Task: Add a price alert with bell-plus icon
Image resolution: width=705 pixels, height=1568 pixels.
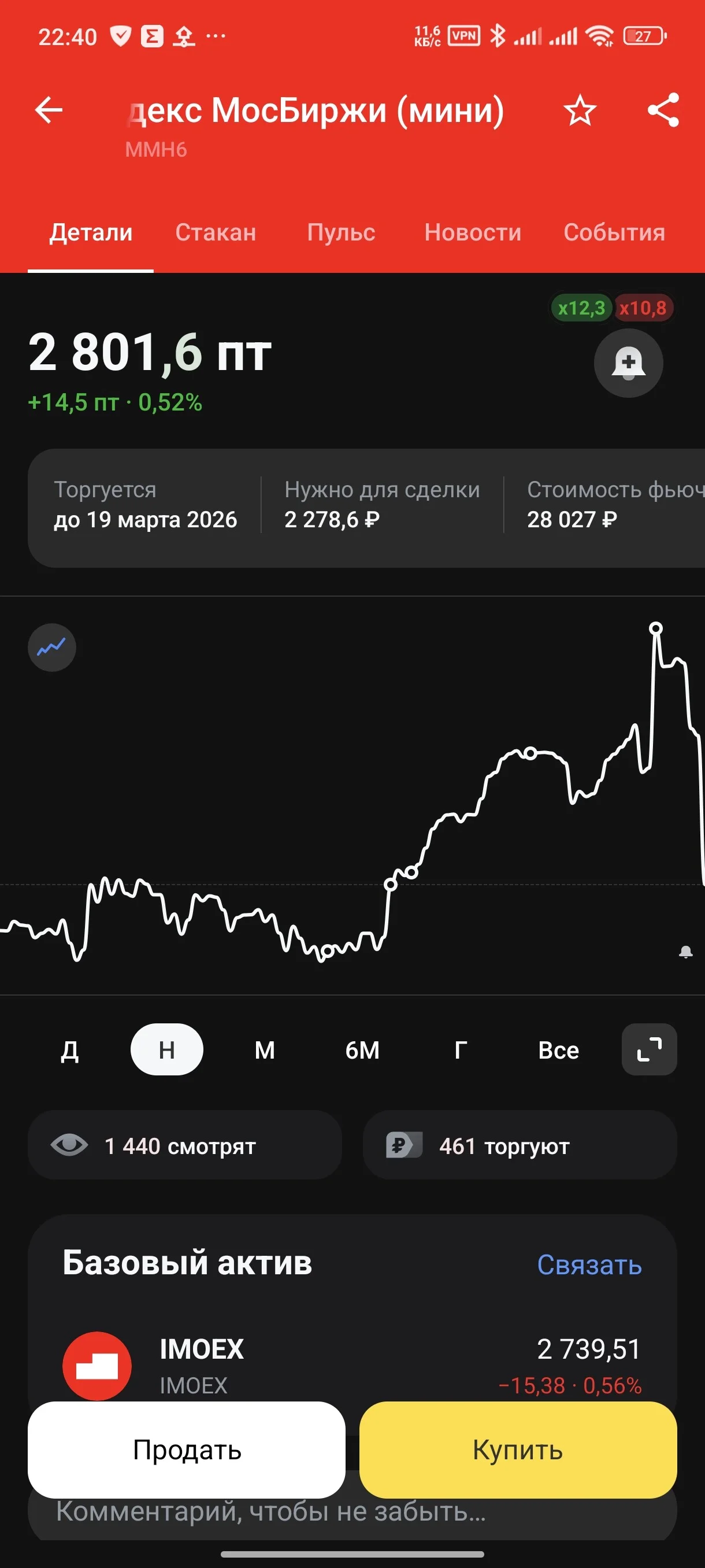Action: pos(628,363)
